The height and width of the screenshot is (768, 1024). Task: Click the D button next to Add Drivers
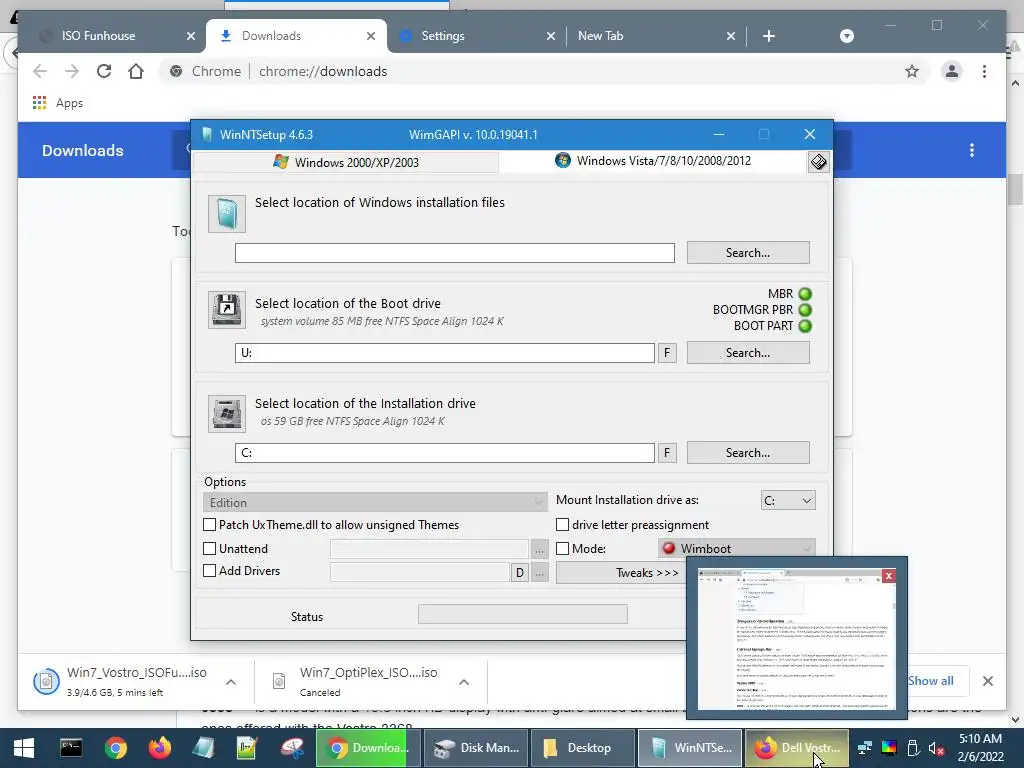[519, 573]
